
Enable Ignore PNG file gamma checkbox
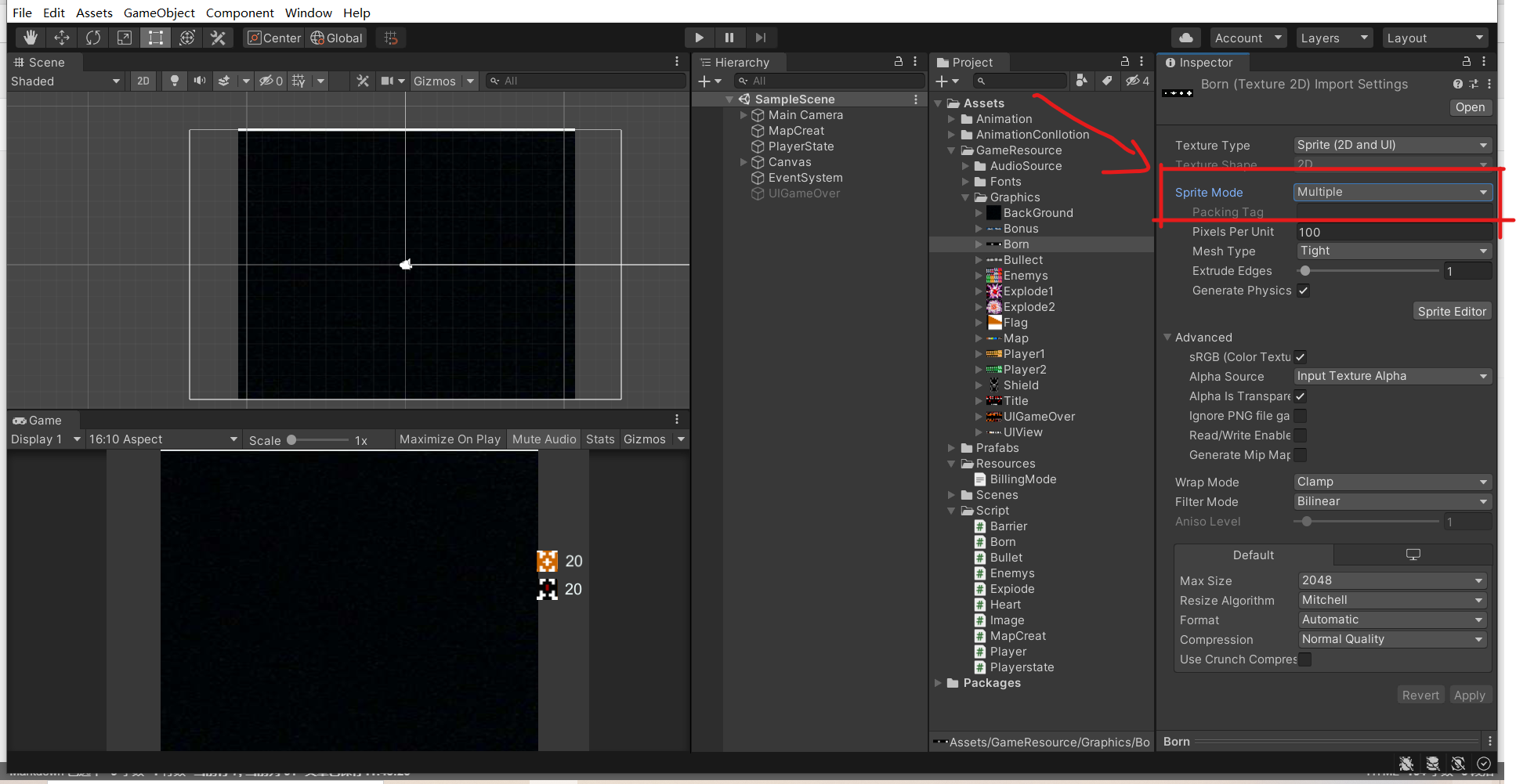click(x=1301, y=416)
